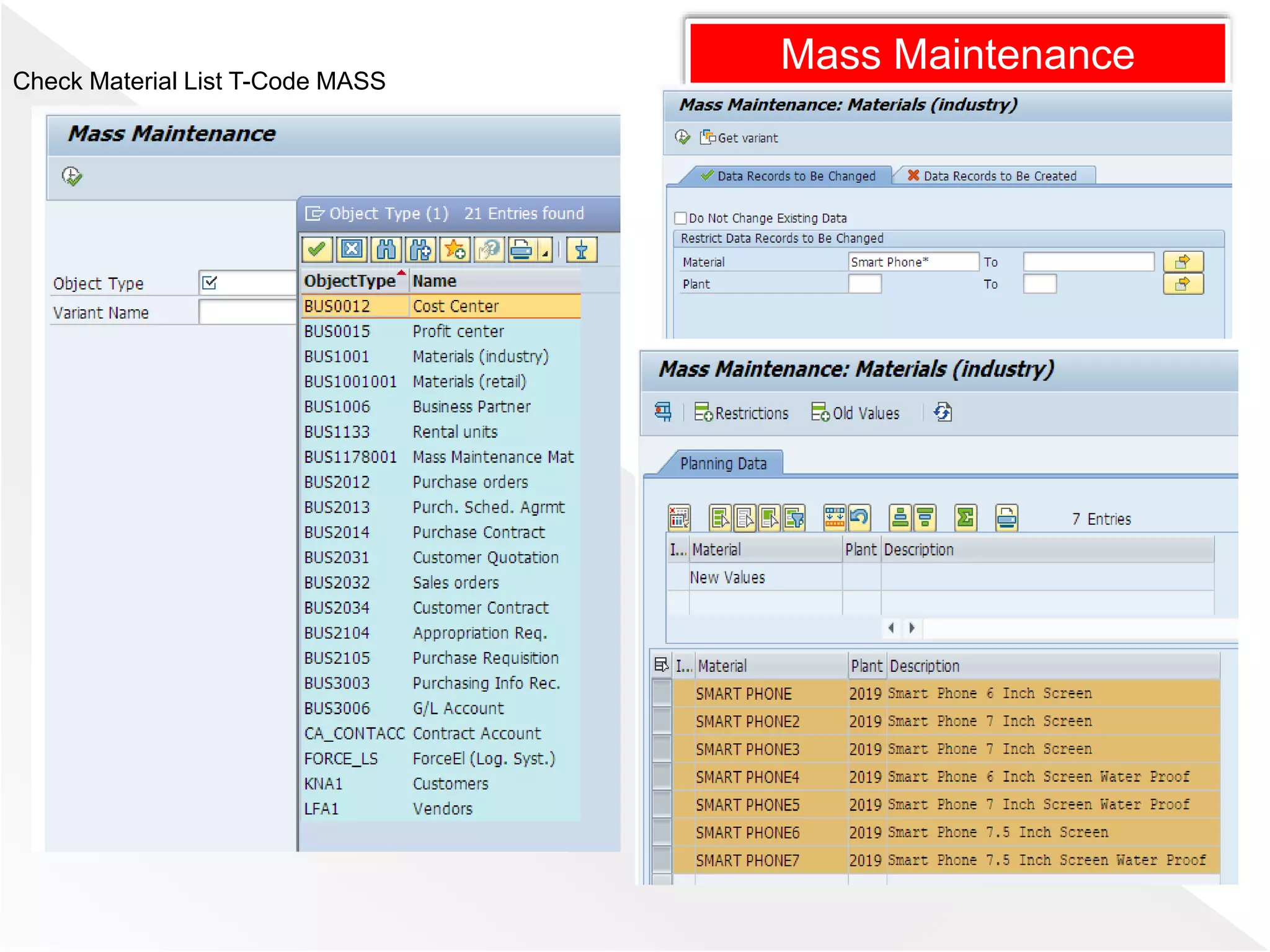Click the Material To input field
The height and width of the screenshot is (952, 1270).
[x=1088, y=262]
